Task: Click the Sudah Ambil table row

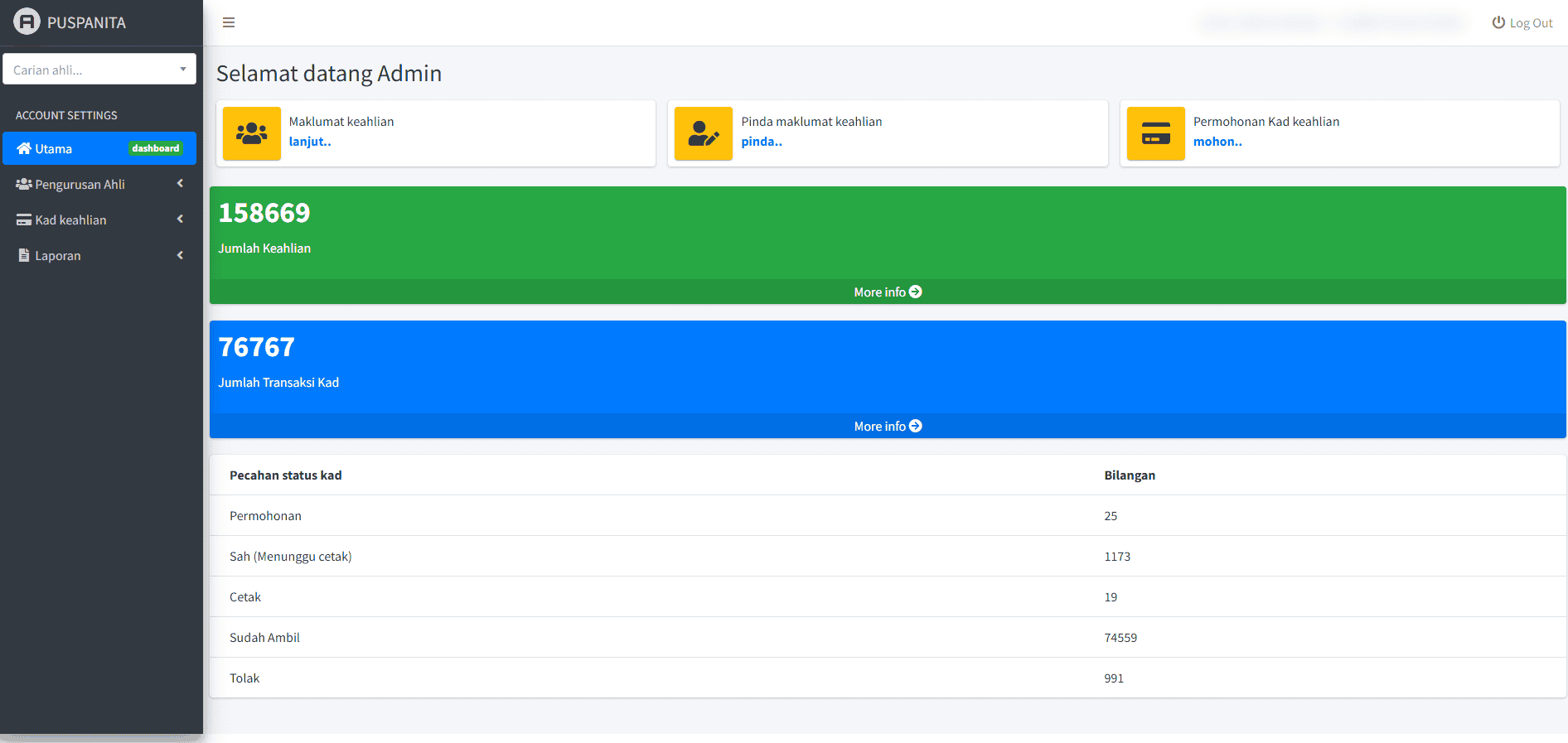Action: tap(888, 637)
